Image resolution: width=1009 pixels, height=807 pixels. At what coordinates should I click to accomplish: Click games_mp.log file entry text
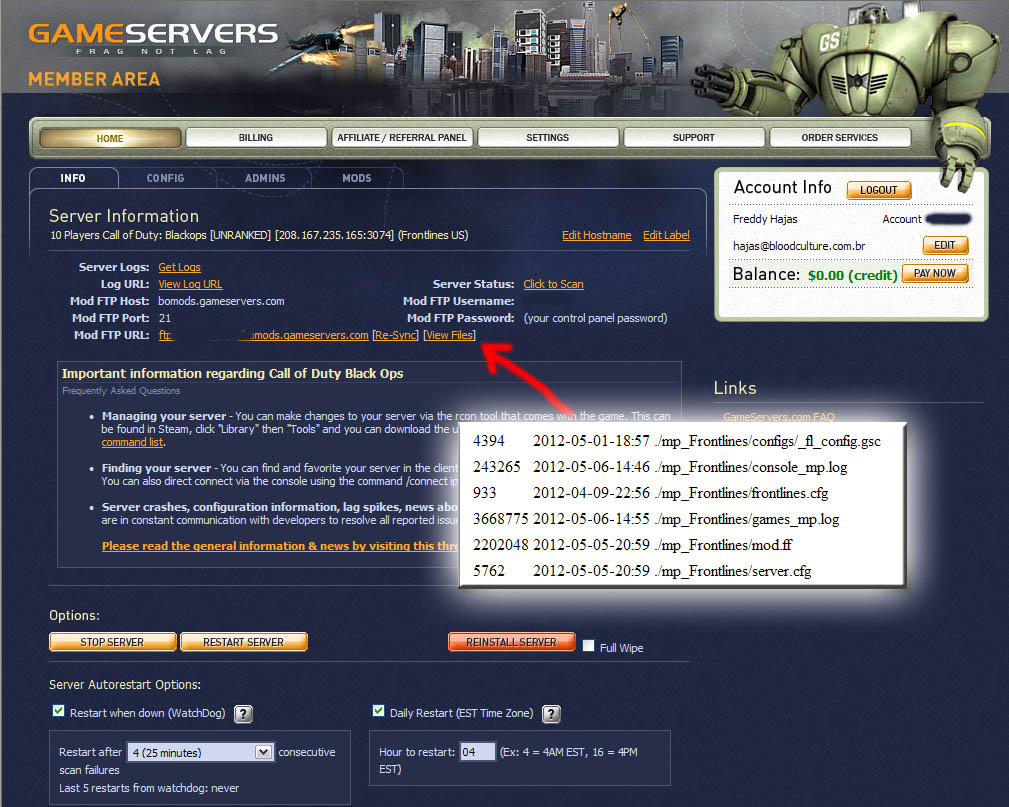[x=747, y=519]
